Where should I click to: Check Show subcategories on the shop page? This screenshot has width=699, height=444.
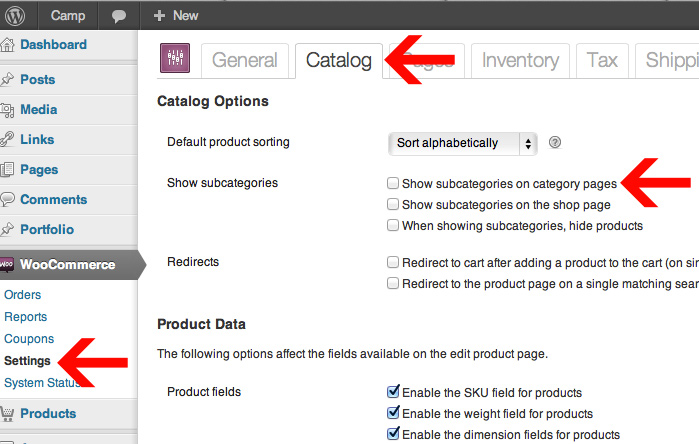pos(393,205)
